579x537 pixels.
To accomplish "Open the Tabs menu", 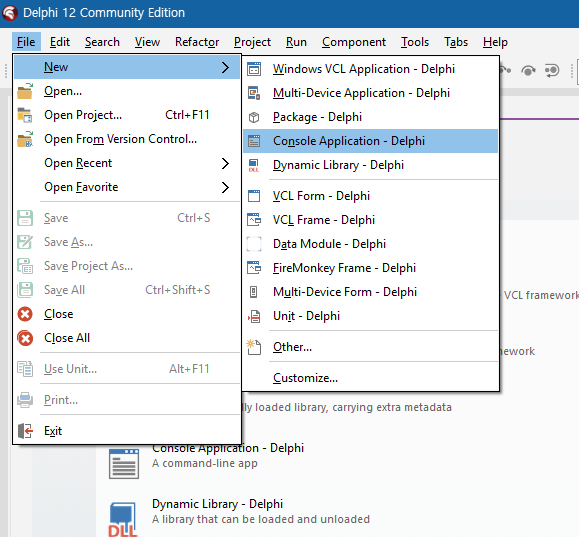I will point(456,42).
